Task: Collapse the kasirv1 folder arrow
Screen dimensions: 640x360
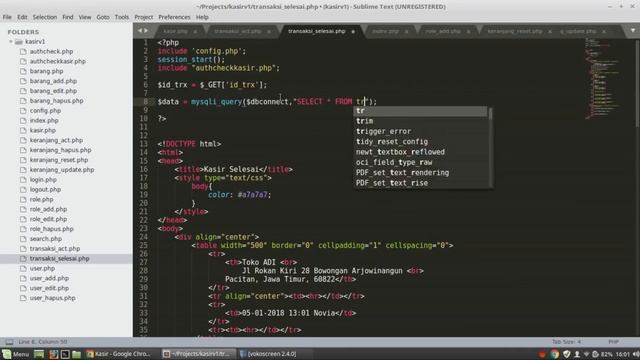Action: pos(11,42)
